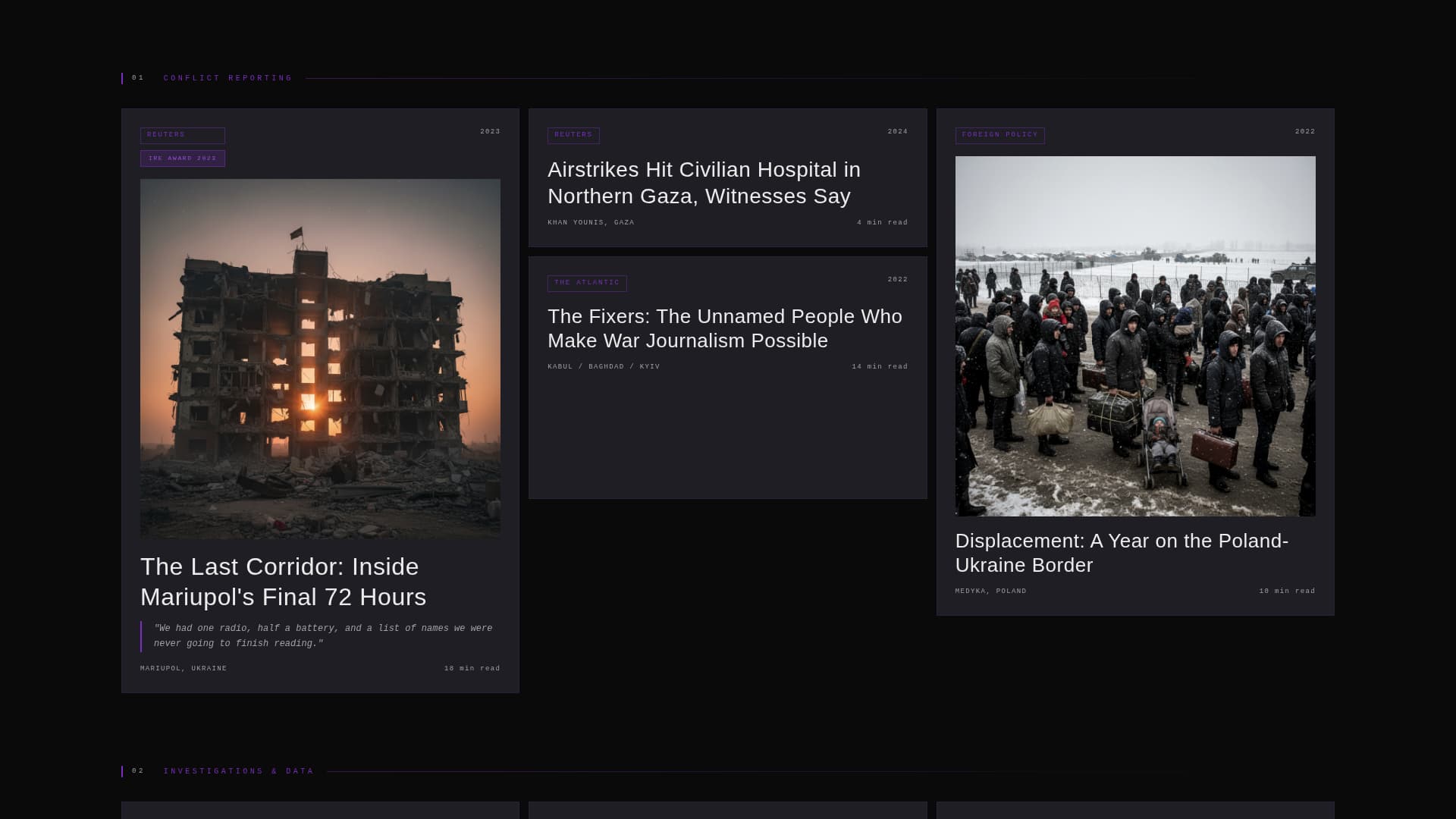This screenshot has width=1456, height=819.
Task: Click 'Kabul / Baghdad / Kyiv' location label
Action: [604, 367]
